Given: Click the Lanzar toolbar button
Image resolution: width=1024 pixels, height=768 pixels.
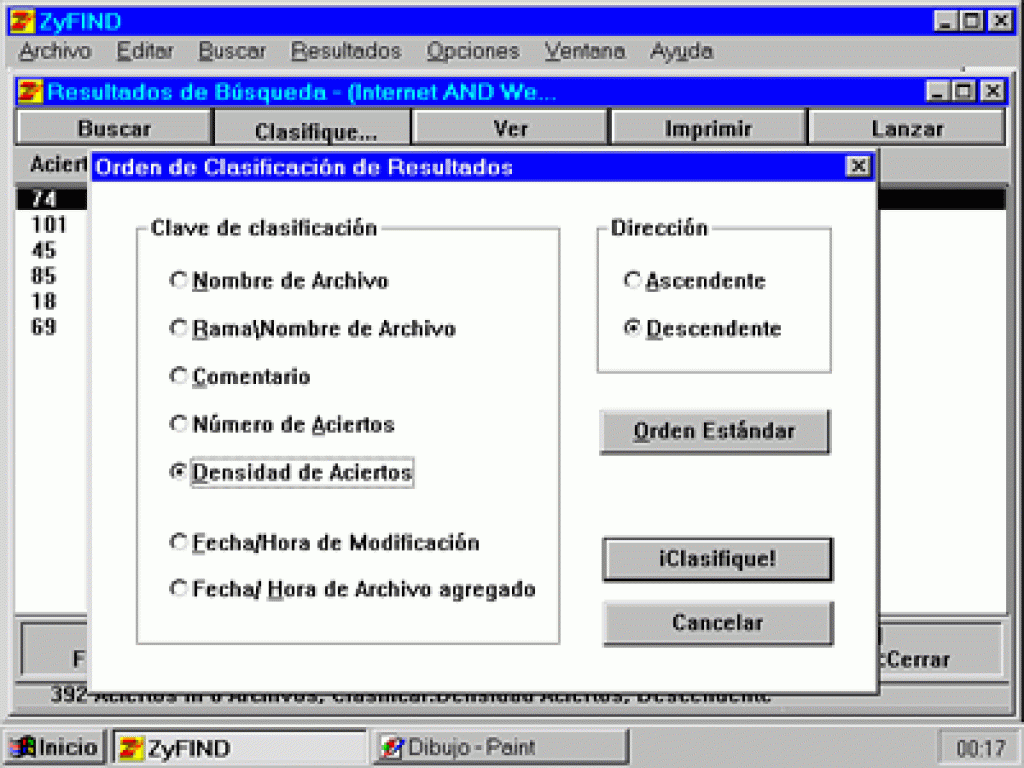Looking at the screenshot, I should [906, 129].
